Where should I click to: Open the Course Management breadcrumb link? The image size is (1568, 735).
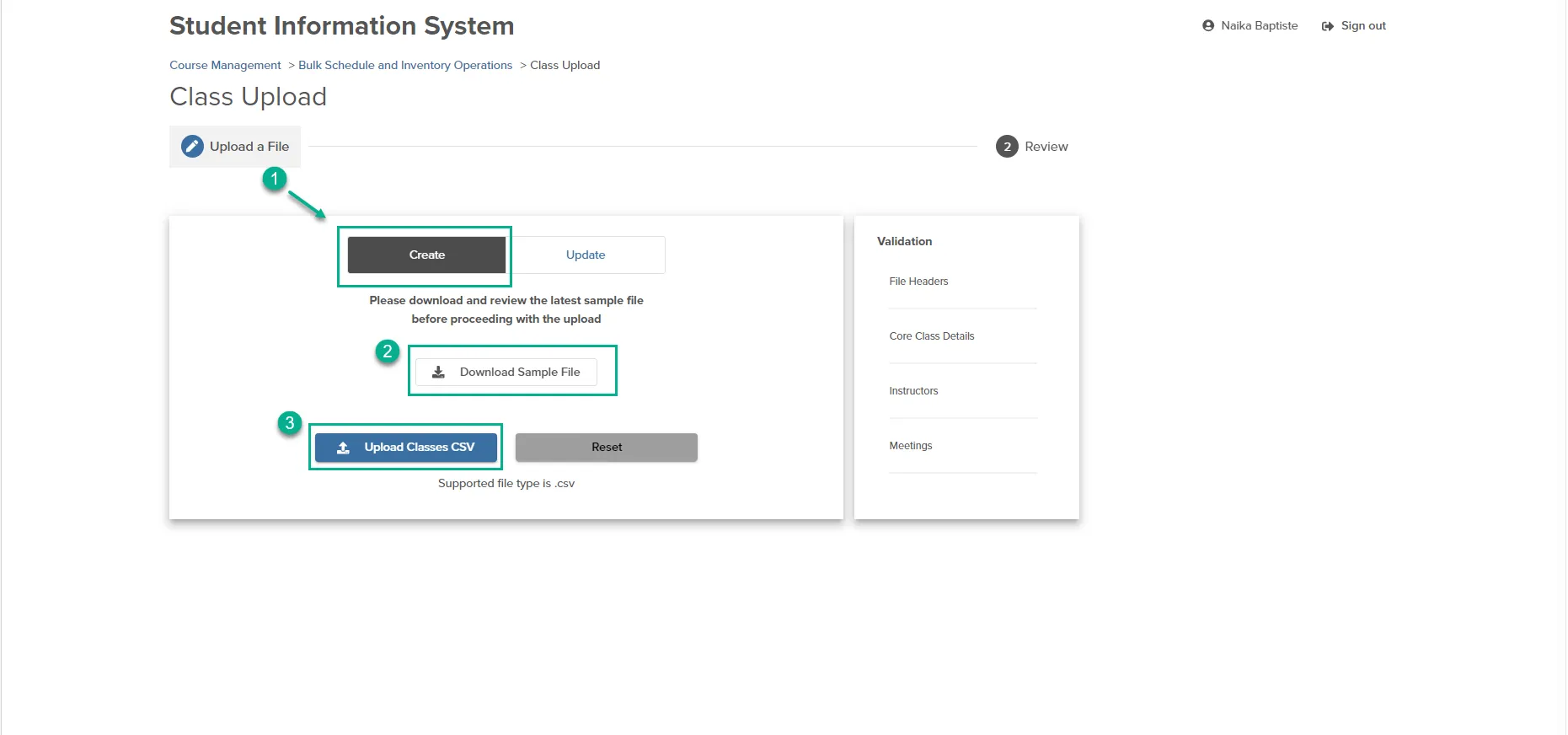click(x=225, y=65)
